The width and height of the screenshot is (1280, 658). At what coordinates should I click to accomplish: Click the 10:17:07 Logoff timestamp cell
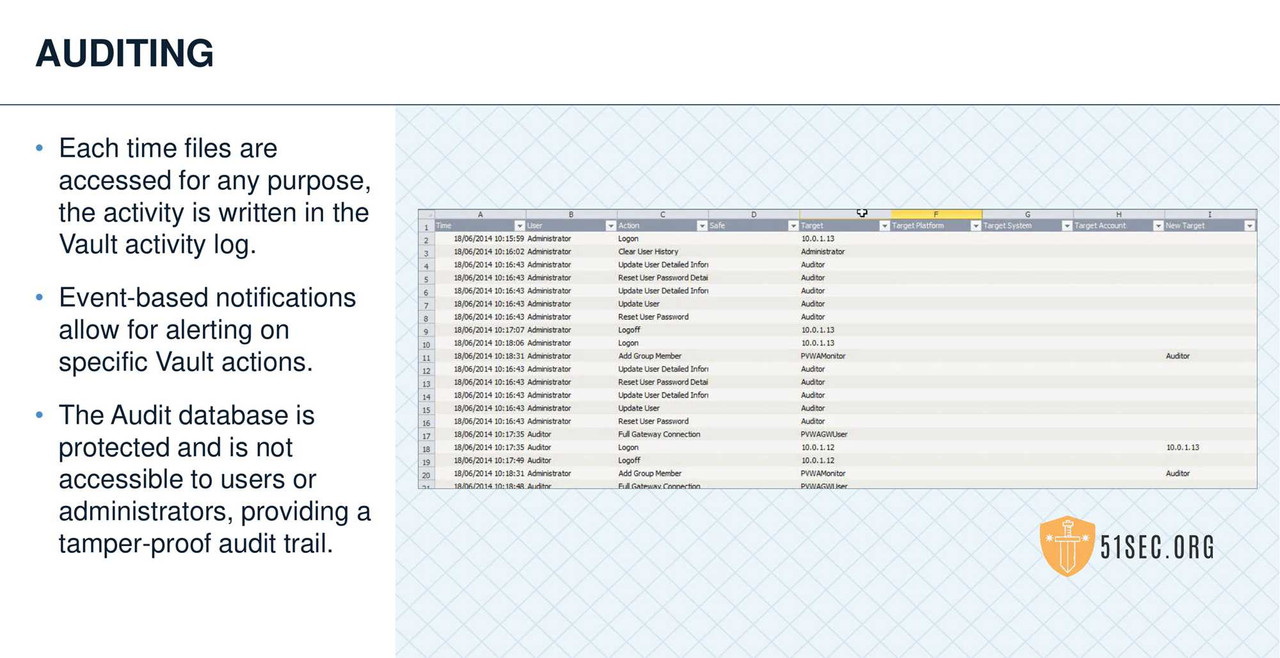click(x=489, y=330)
